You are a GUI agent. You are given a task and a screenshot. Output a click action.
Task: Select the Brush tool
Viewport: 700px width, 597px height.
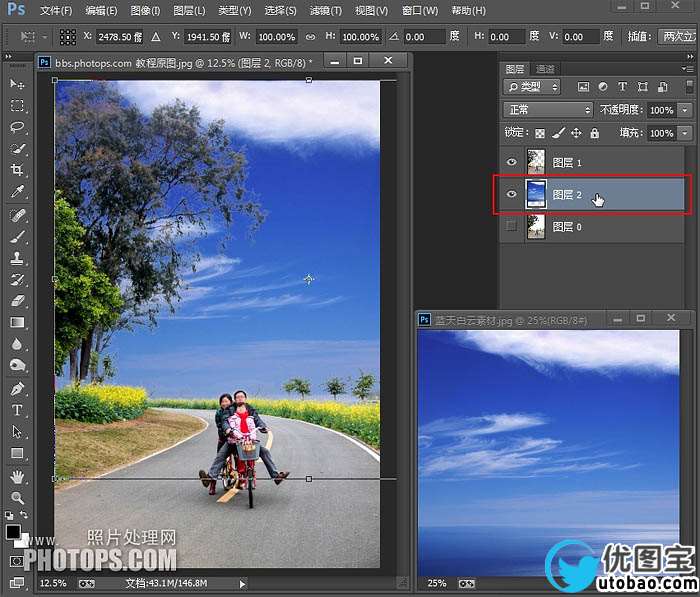[x=17, y=237]
